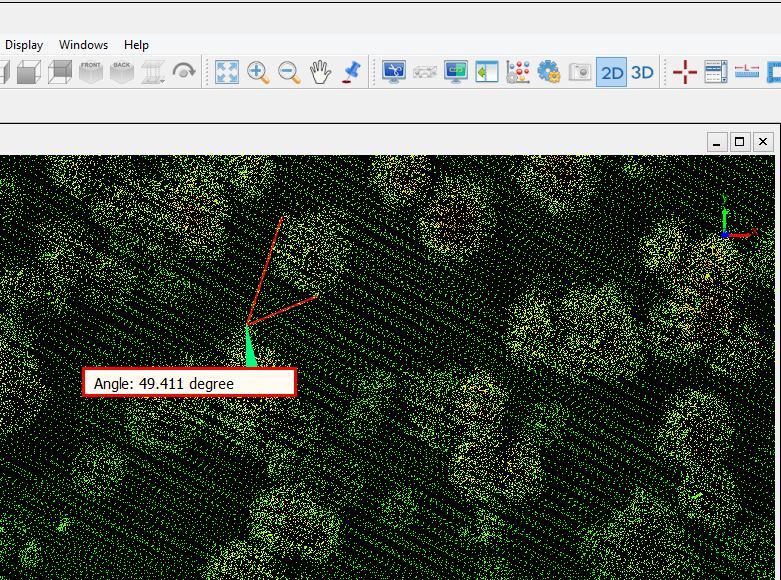Open the colored dots chart settings icon

tap(518, 72)
